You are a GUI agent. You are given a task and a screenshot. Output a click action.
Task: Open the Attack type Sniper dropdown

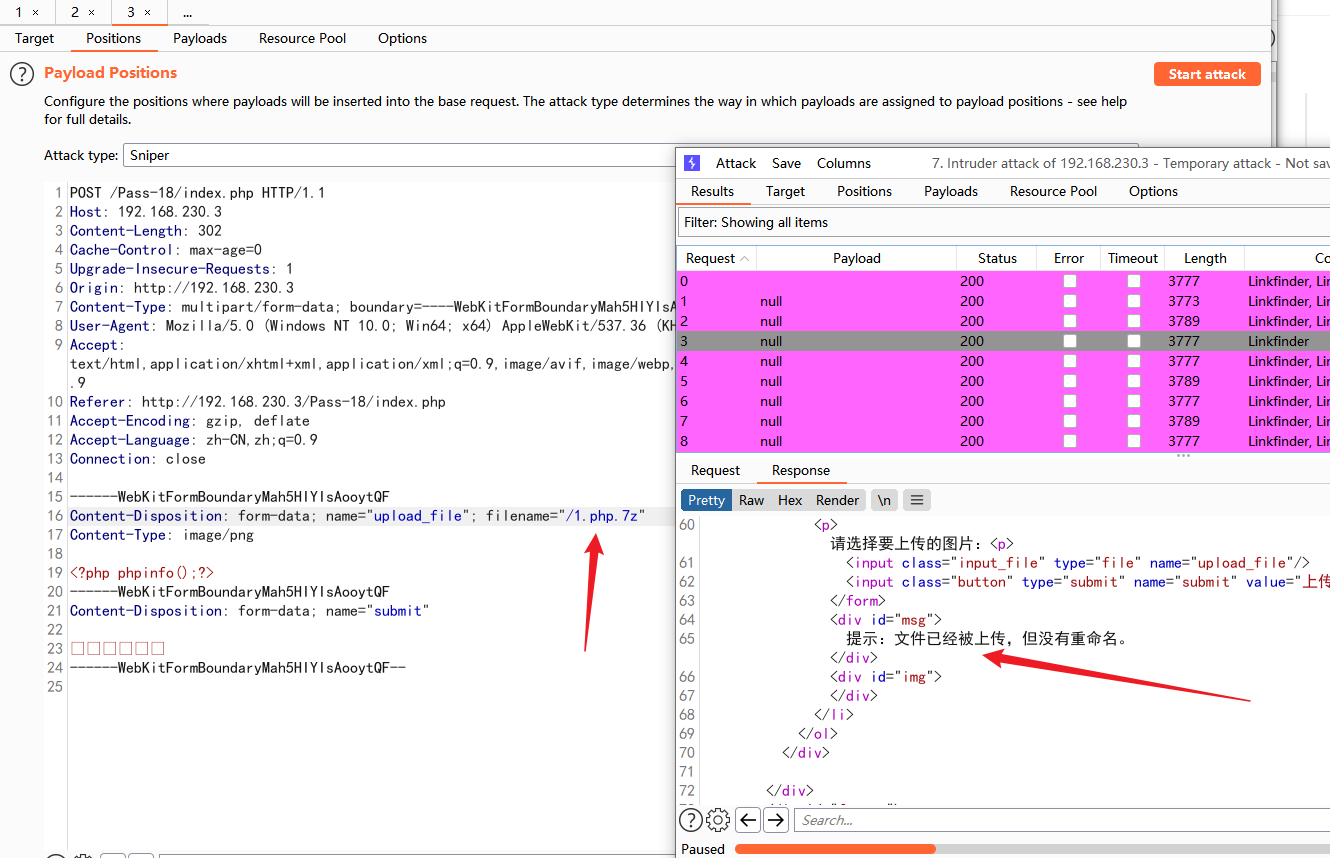[399, 155]
